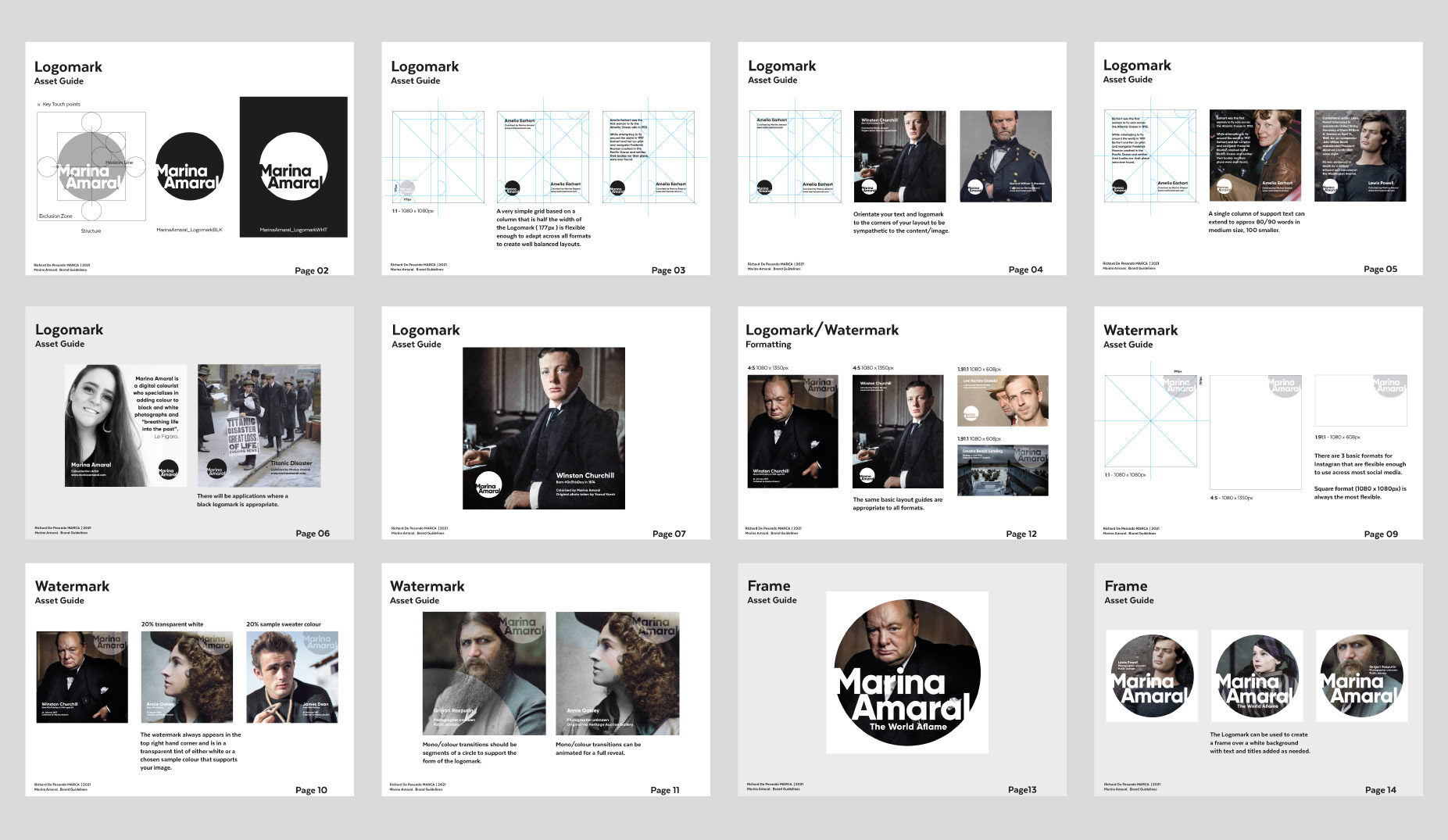Select the white logomark on the black square
This screenshot has height=840, width=1448.
293,166
